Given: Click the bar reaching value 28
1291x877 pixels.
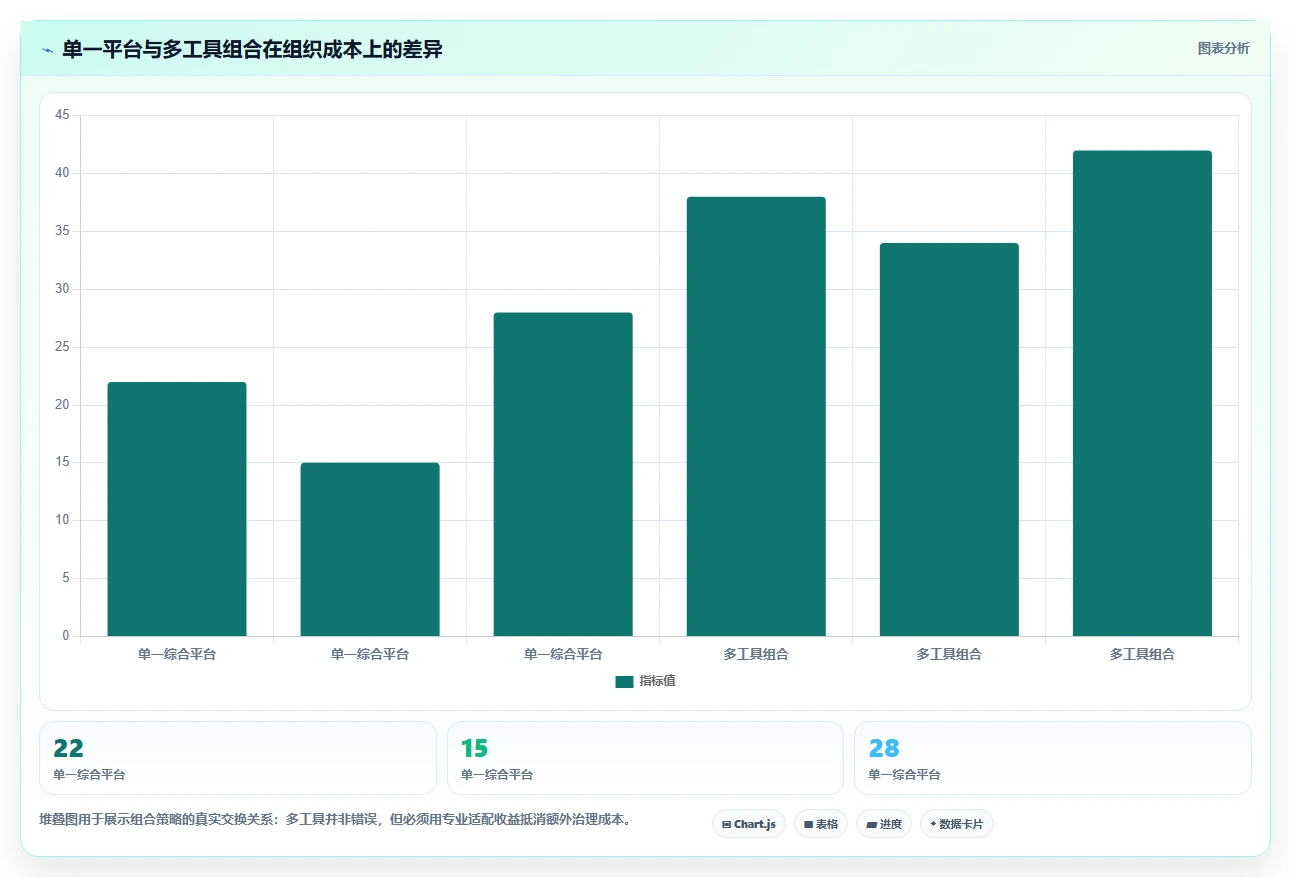Looking at the screenshot, I should pos(563,474).
